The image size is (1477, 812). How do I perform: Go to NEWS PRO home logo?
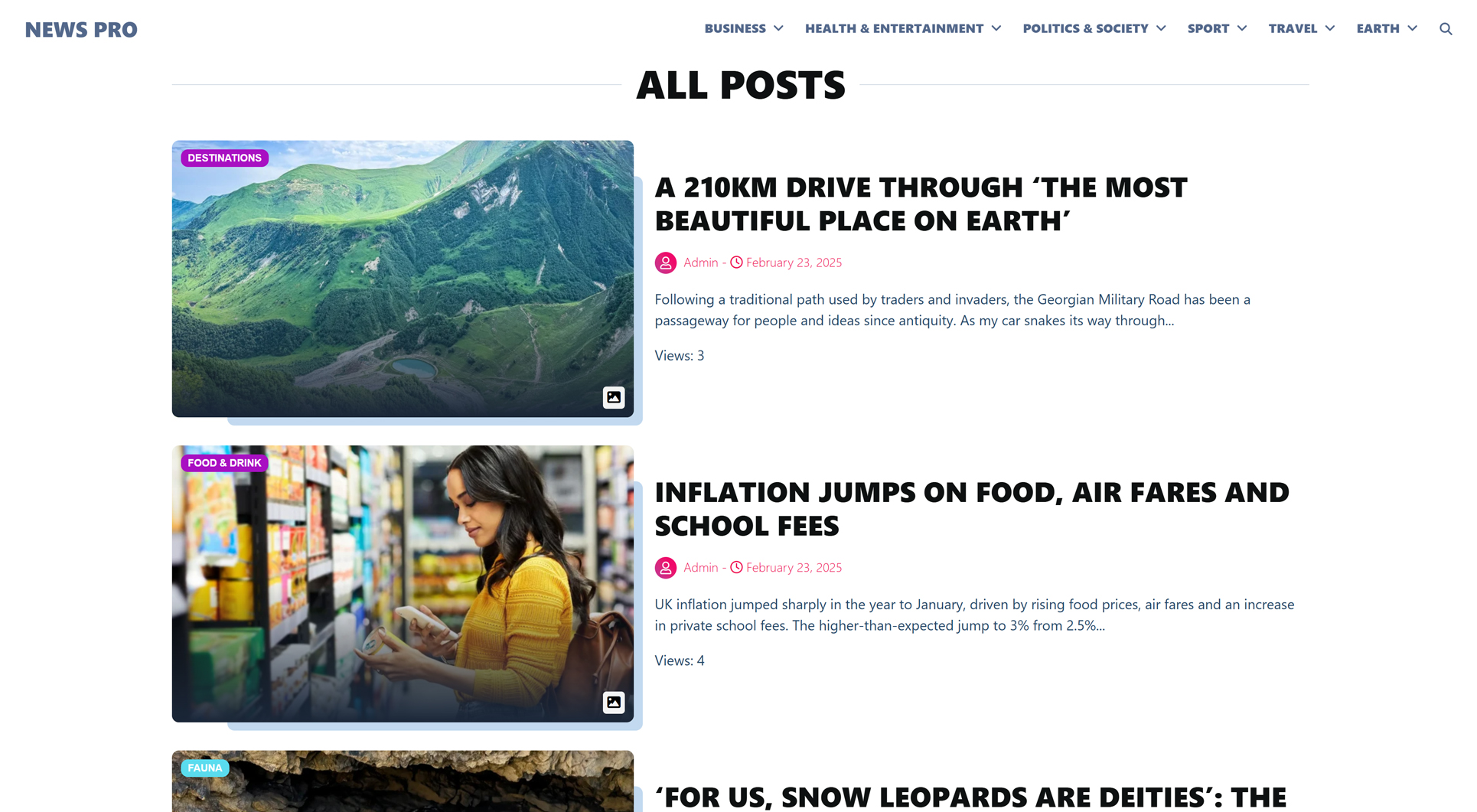tap(81, 30)
